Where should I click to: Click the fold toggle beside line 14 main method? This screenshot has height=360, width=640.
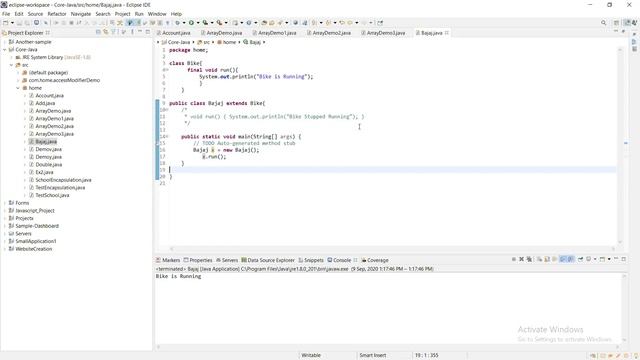167,136
